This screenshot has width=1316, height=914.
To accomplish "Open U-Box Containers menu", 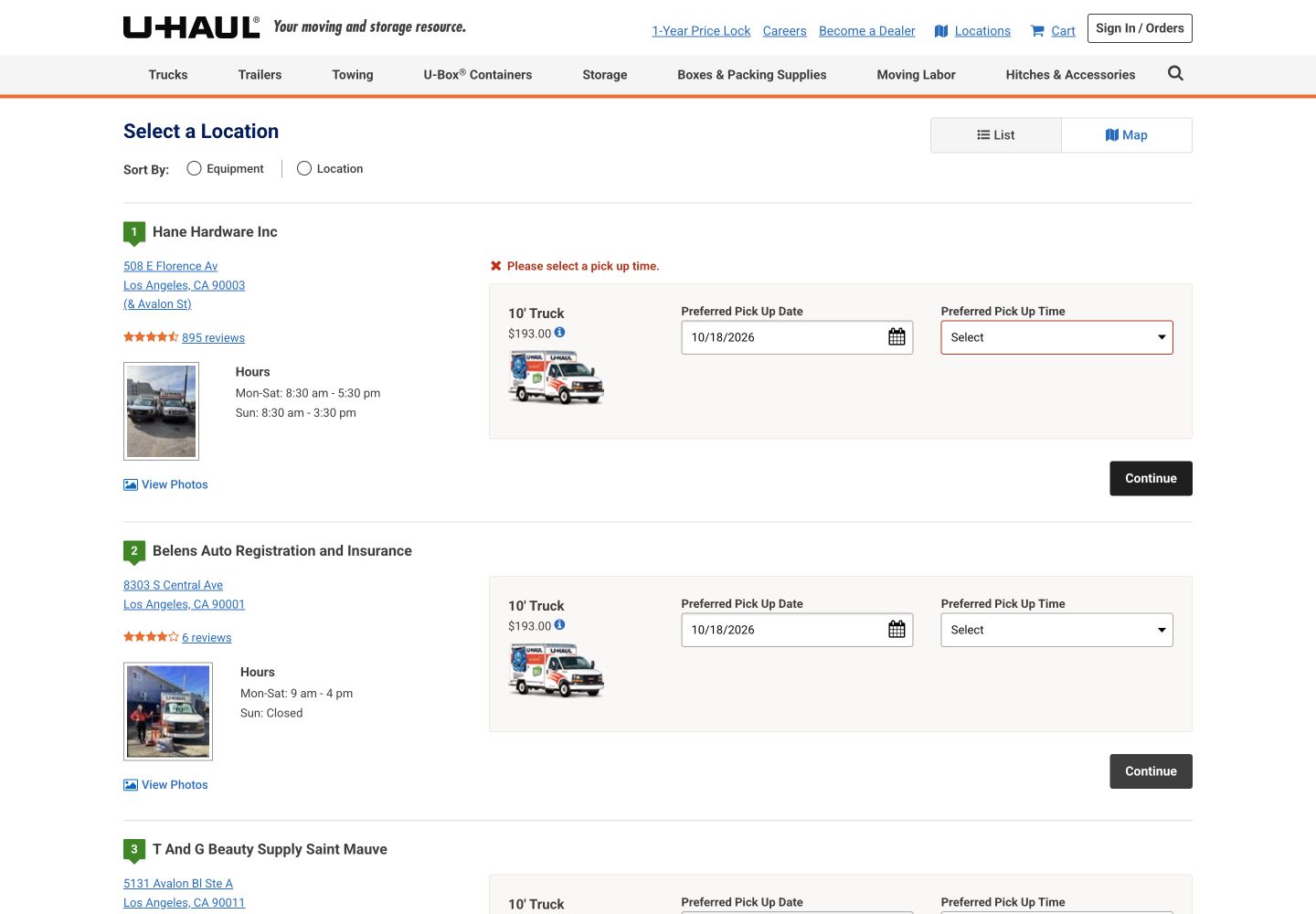I will 478,75.
